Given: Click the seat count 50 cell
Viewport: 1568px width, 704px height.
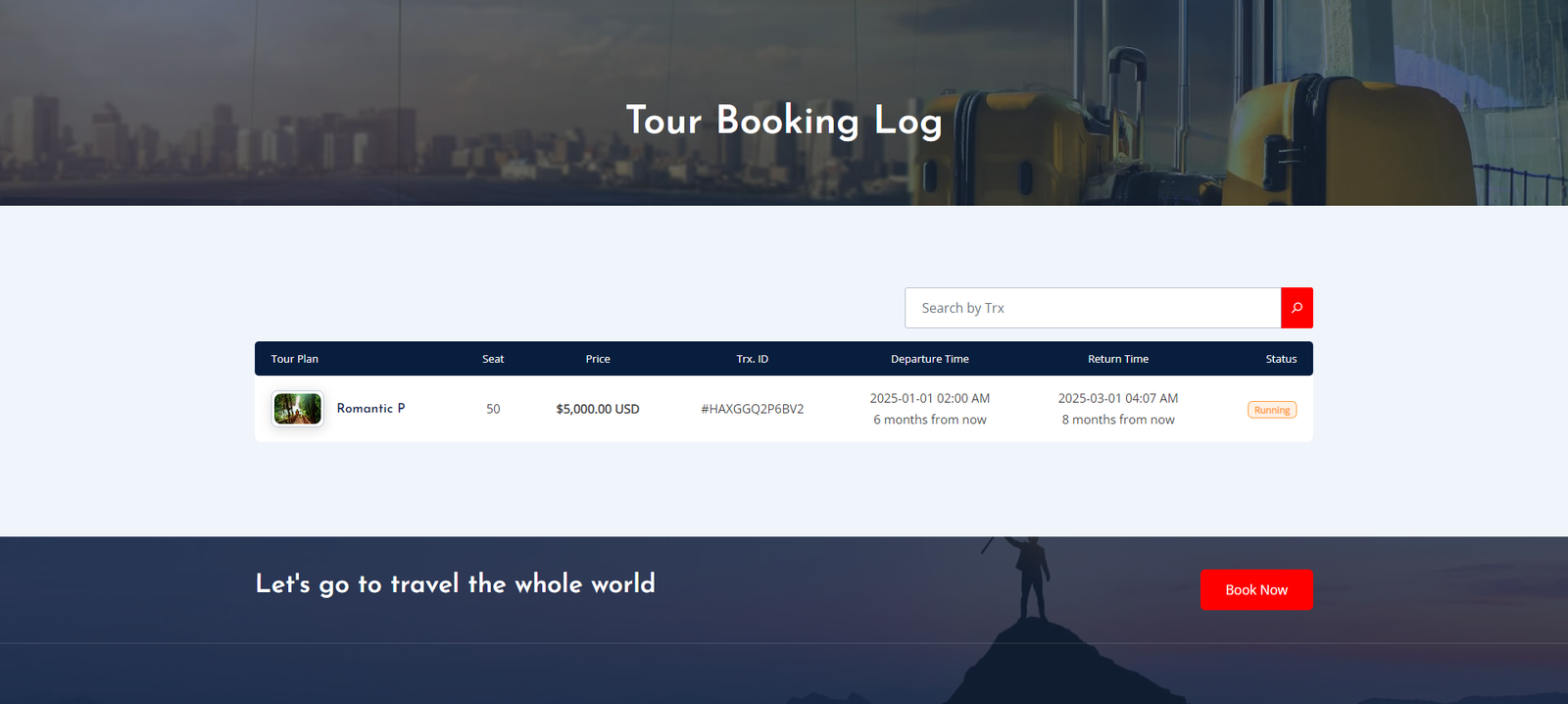Looking at the screenshot, I should (493, 409).
